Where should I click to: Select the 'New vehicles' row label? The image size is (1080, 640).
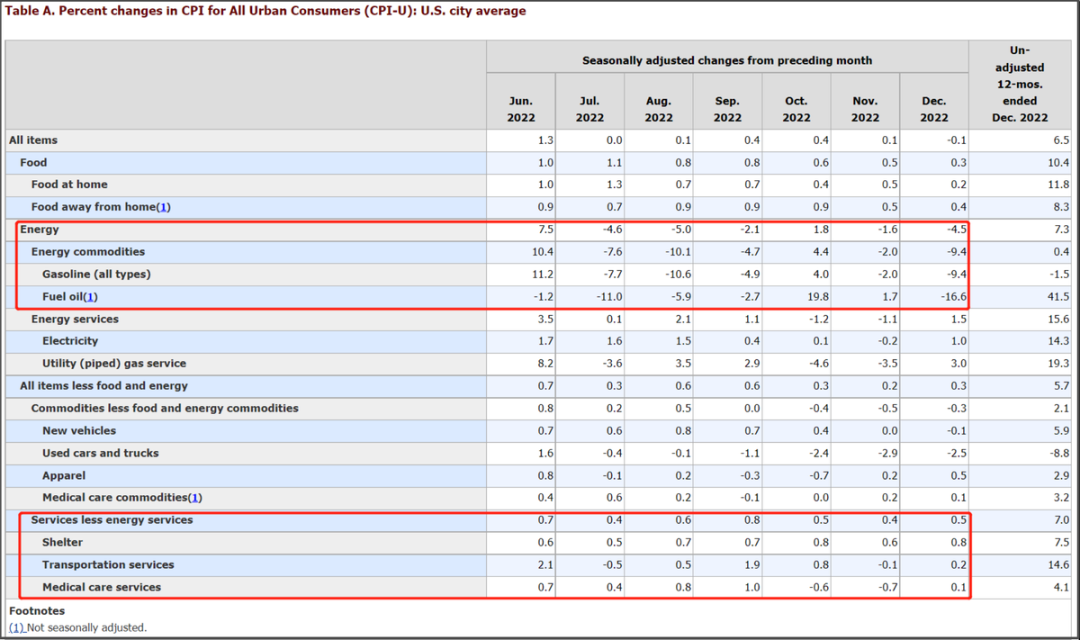click(79, 431)
